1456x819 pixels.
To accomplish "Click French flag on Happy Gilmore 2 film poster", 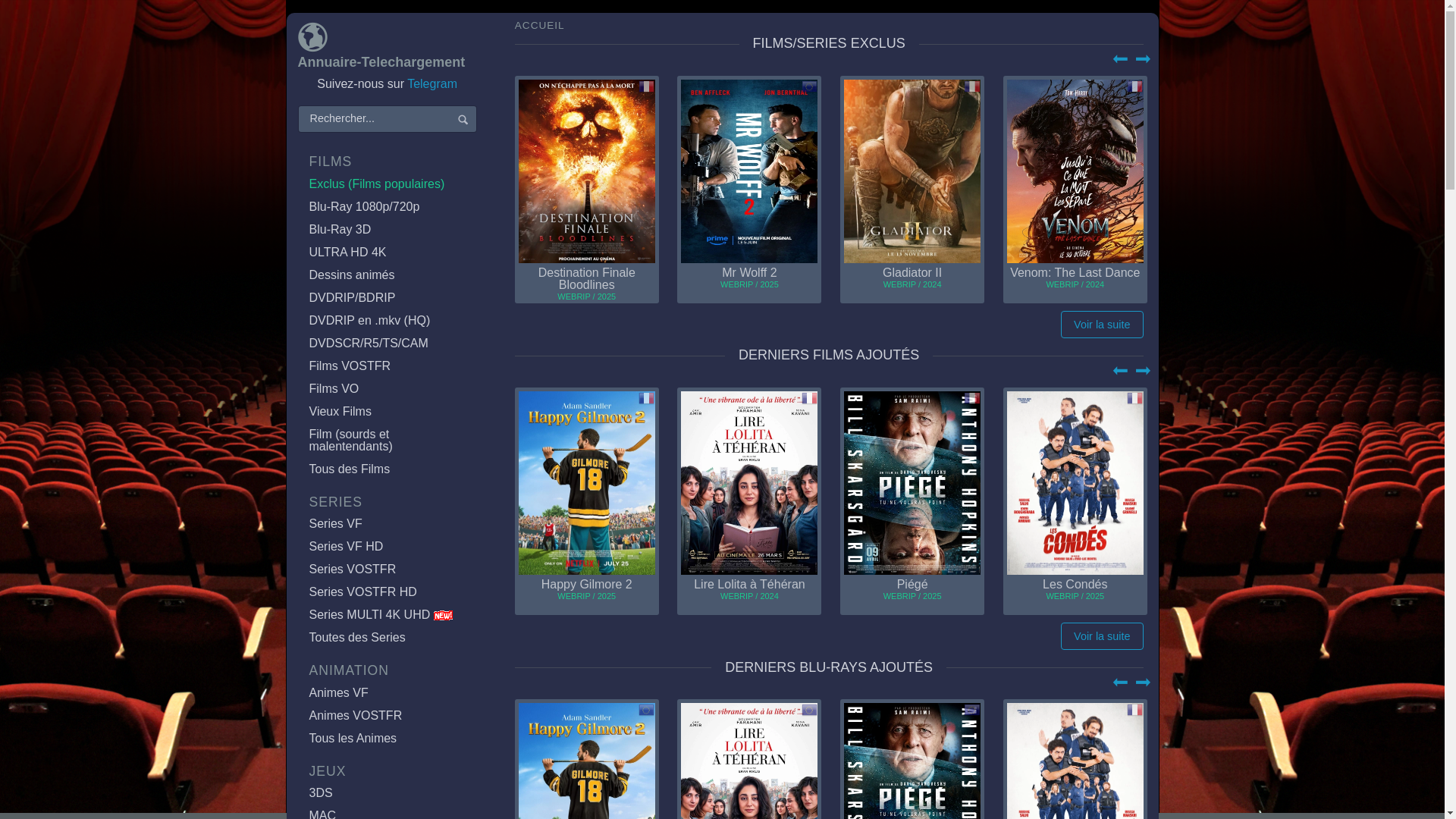I will 646,399.
